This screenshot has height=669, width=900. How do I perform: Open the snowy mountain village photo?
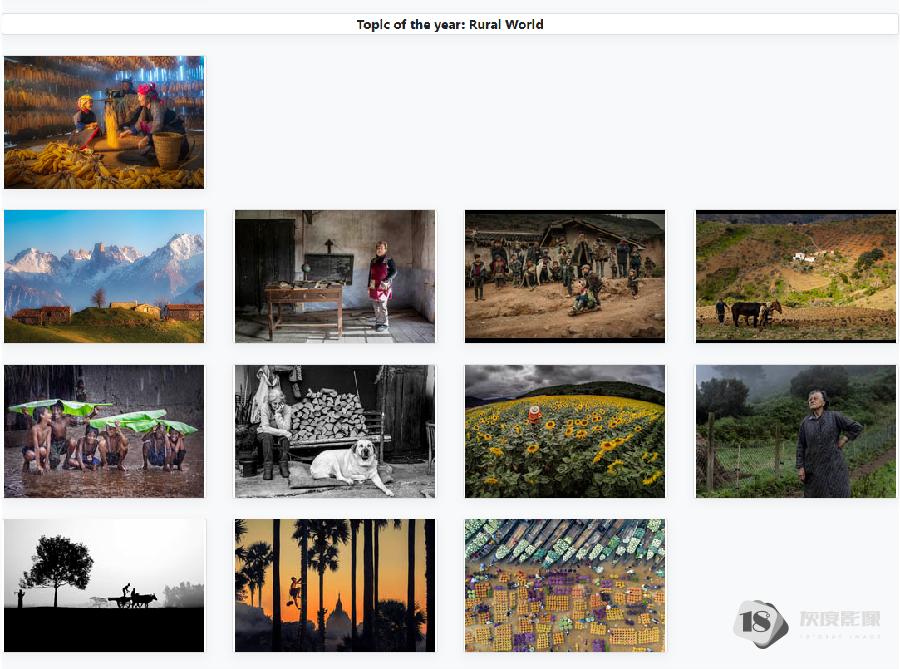pyautogui.click(x=104, y=276)
